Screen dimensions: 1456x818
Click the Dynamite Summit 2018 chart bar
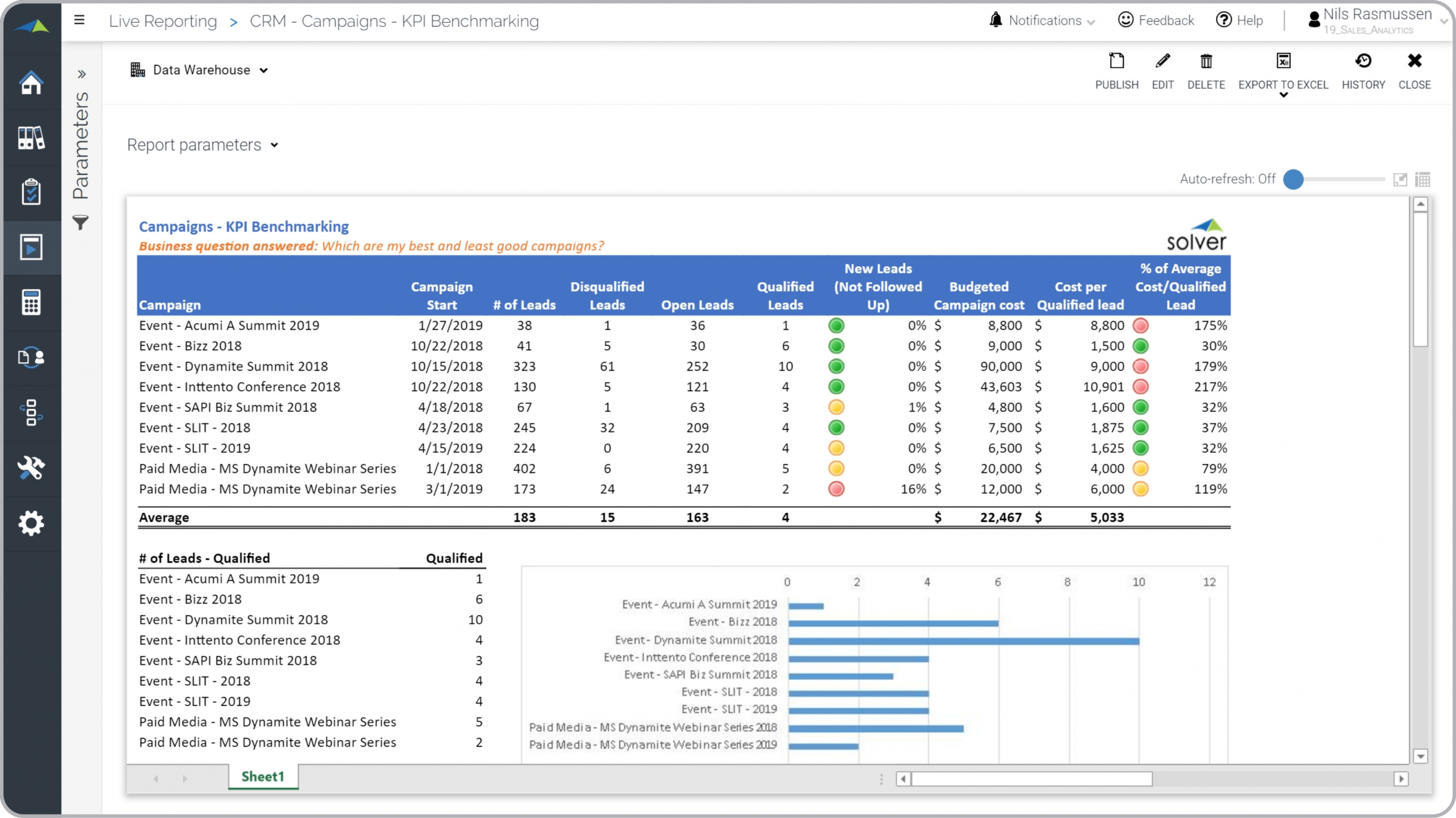coord(963,641)
